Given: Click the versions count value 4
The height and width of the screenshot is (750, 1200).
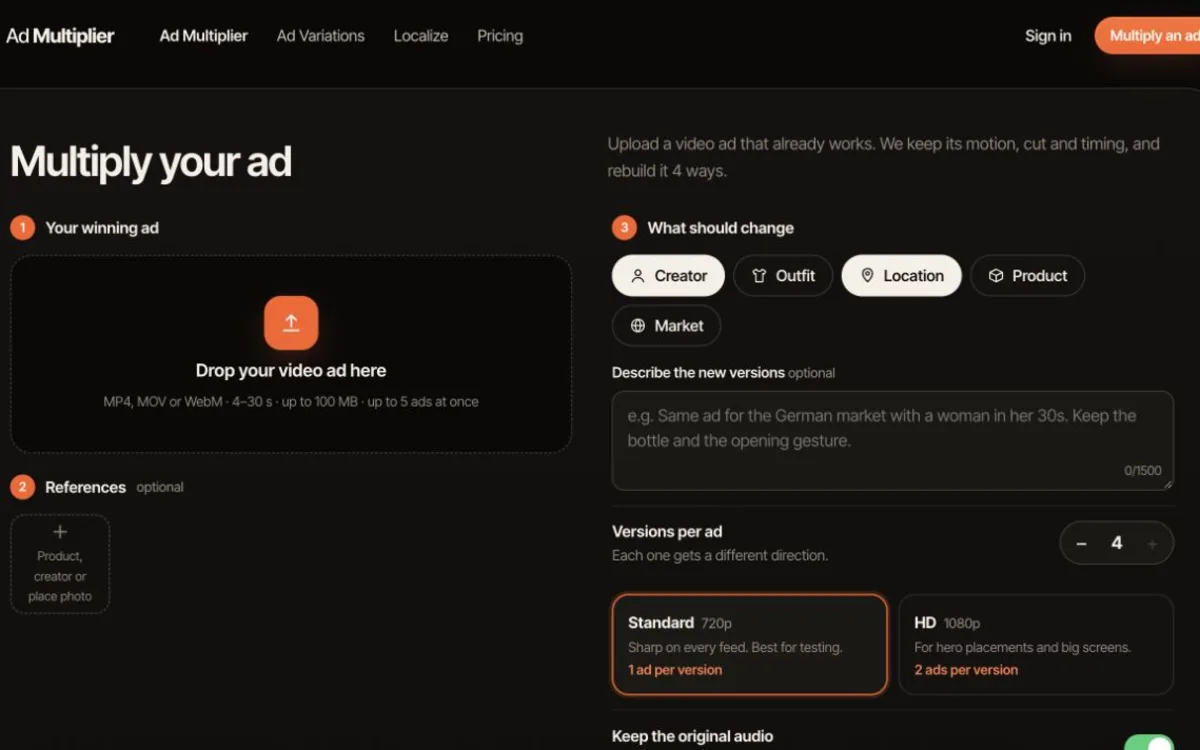Looking at the screenshot, I should [1117, 543].
